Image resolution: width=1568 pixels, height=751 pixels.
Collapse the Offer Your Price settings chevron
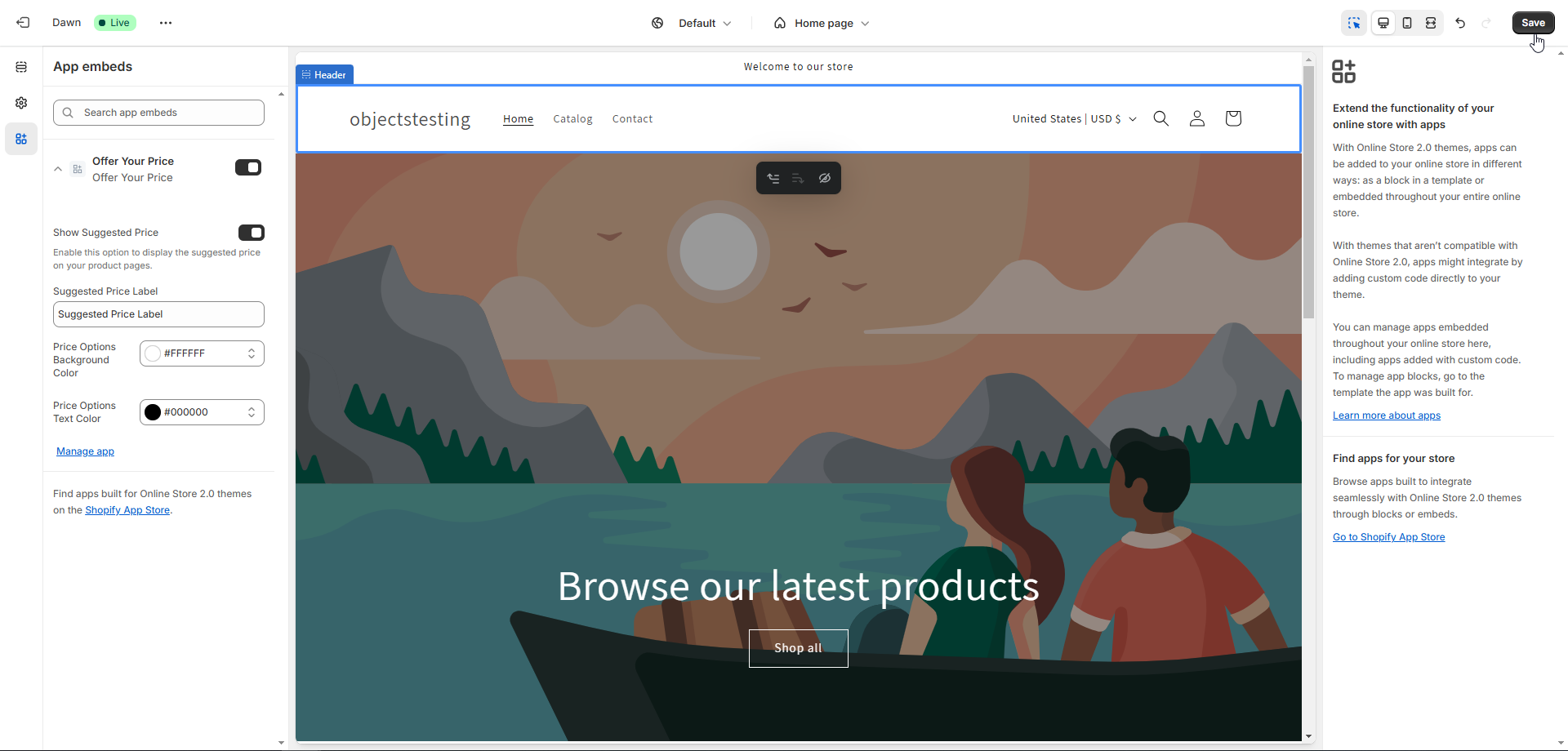point(58,169)
